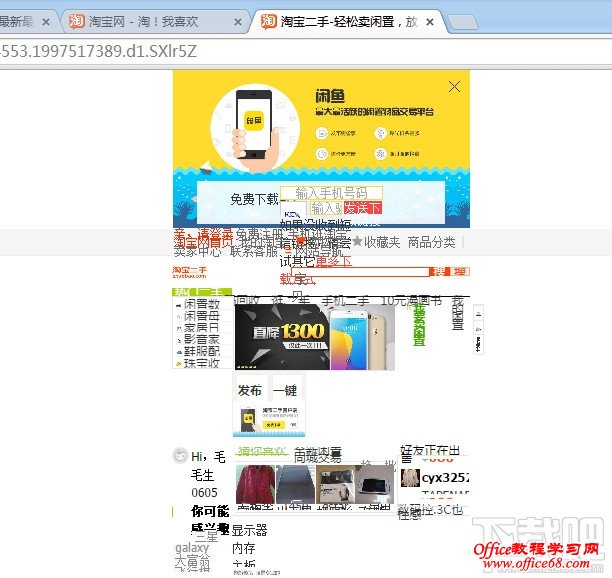Image resolution: width=612 pixels, height=578 pixels.
Task: Click the top icon in floating sidebar
Action: pyautogui.click(x=479, y=315)
